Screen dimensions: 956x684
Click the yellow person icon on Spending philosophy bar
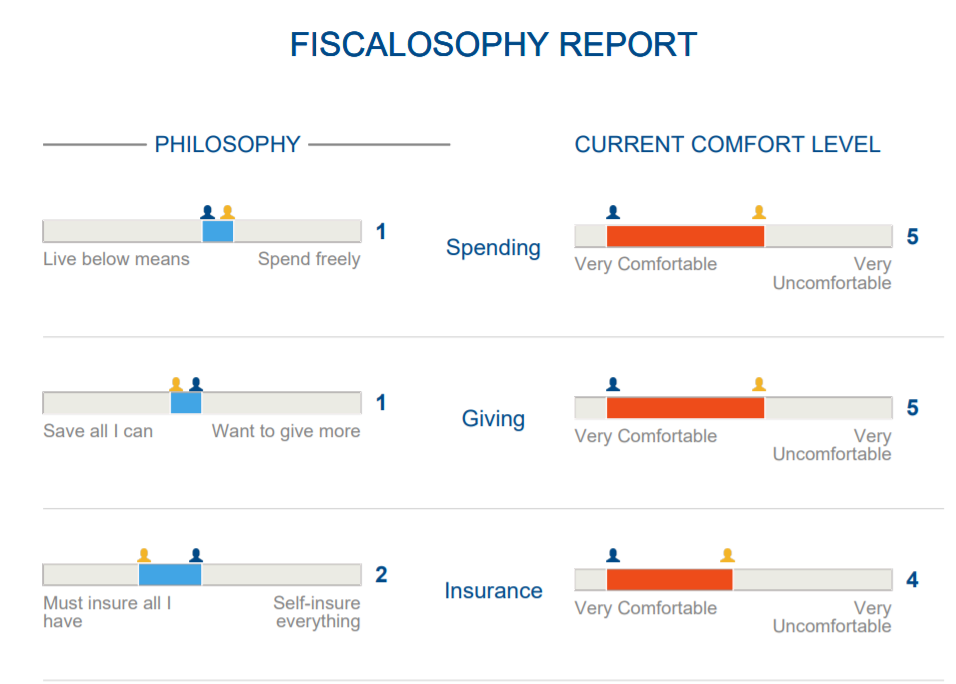[227, 212]
